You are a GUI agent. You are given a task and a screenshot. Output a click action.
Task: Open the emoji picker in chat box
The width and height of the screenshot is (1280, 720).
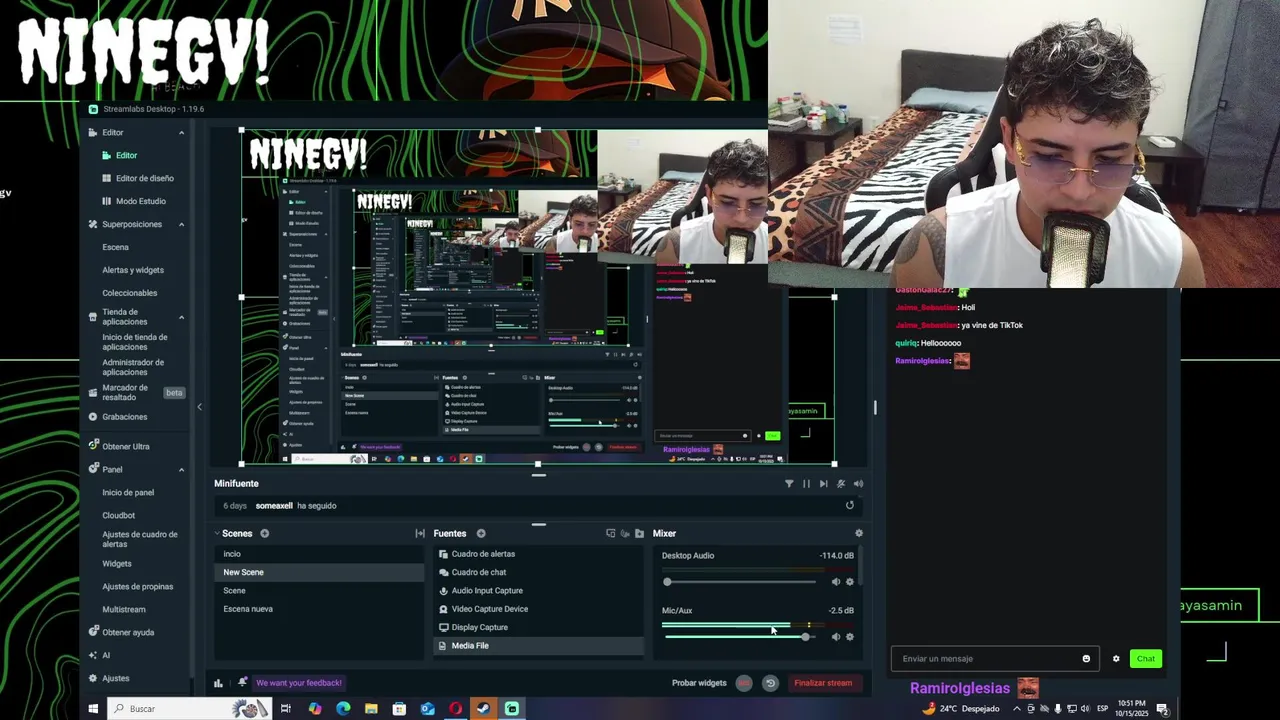[1086, 658]
